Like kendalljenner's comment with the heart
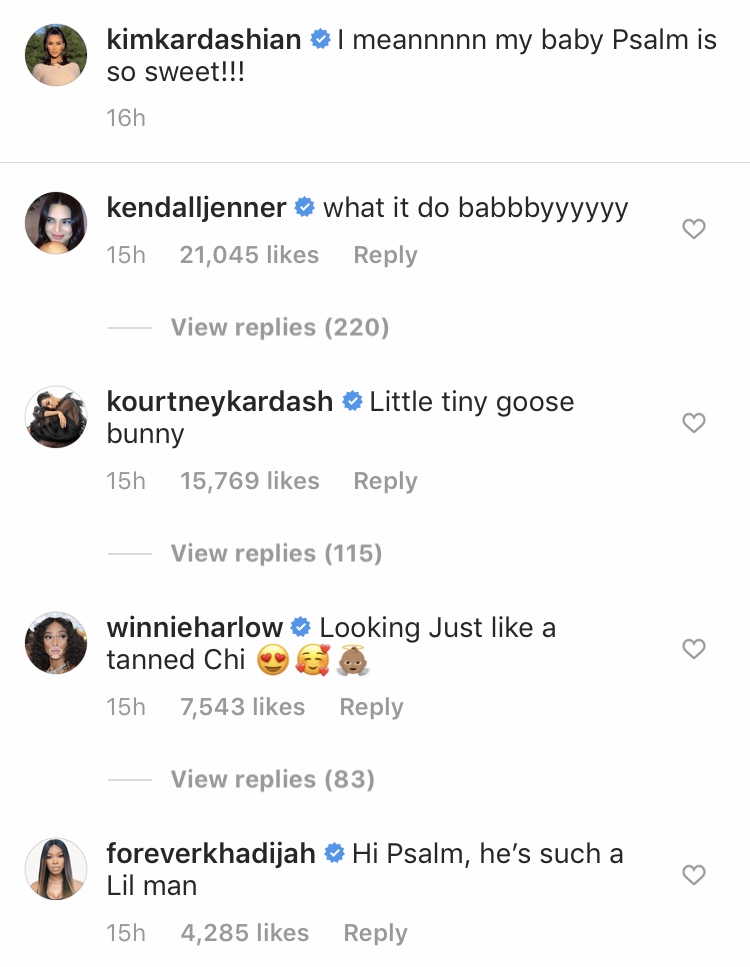The width and height of the screenshot is (750, 967). pyautogui.click(x=693, y=229)
